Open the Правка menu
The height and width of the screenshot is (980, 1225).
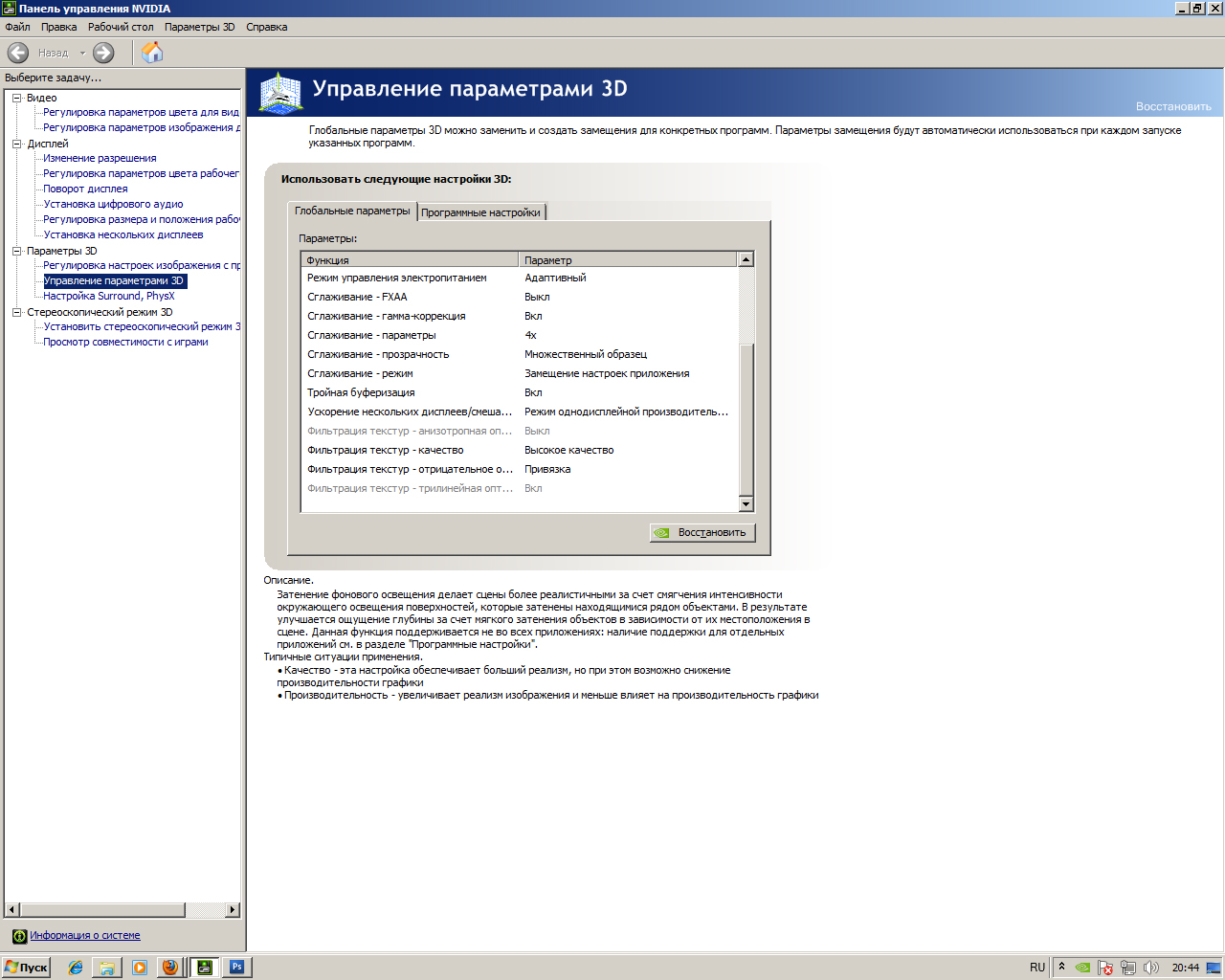pyautogui.click(x=58, y=27)
